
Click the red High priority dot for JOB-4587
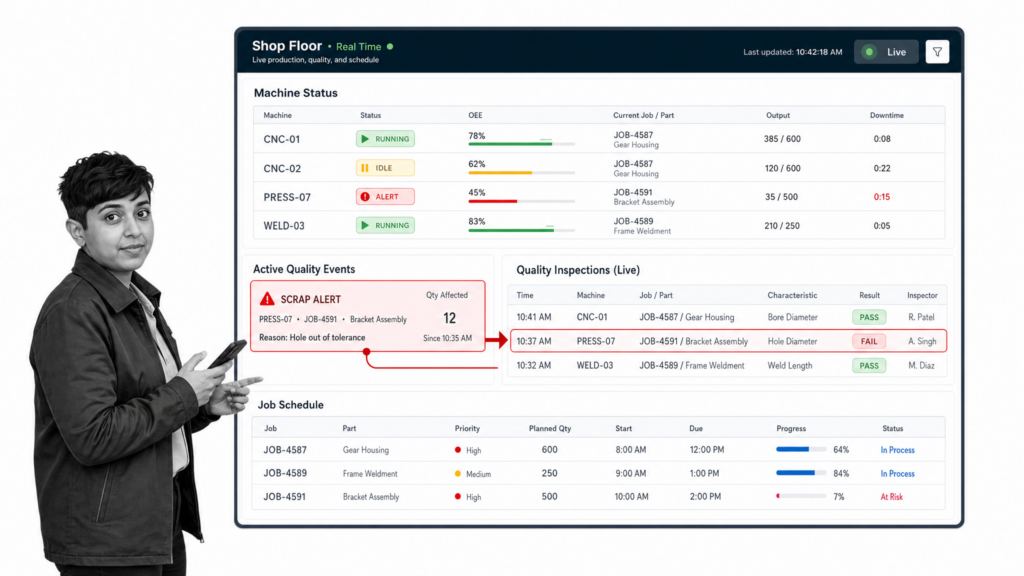(458, 450)
